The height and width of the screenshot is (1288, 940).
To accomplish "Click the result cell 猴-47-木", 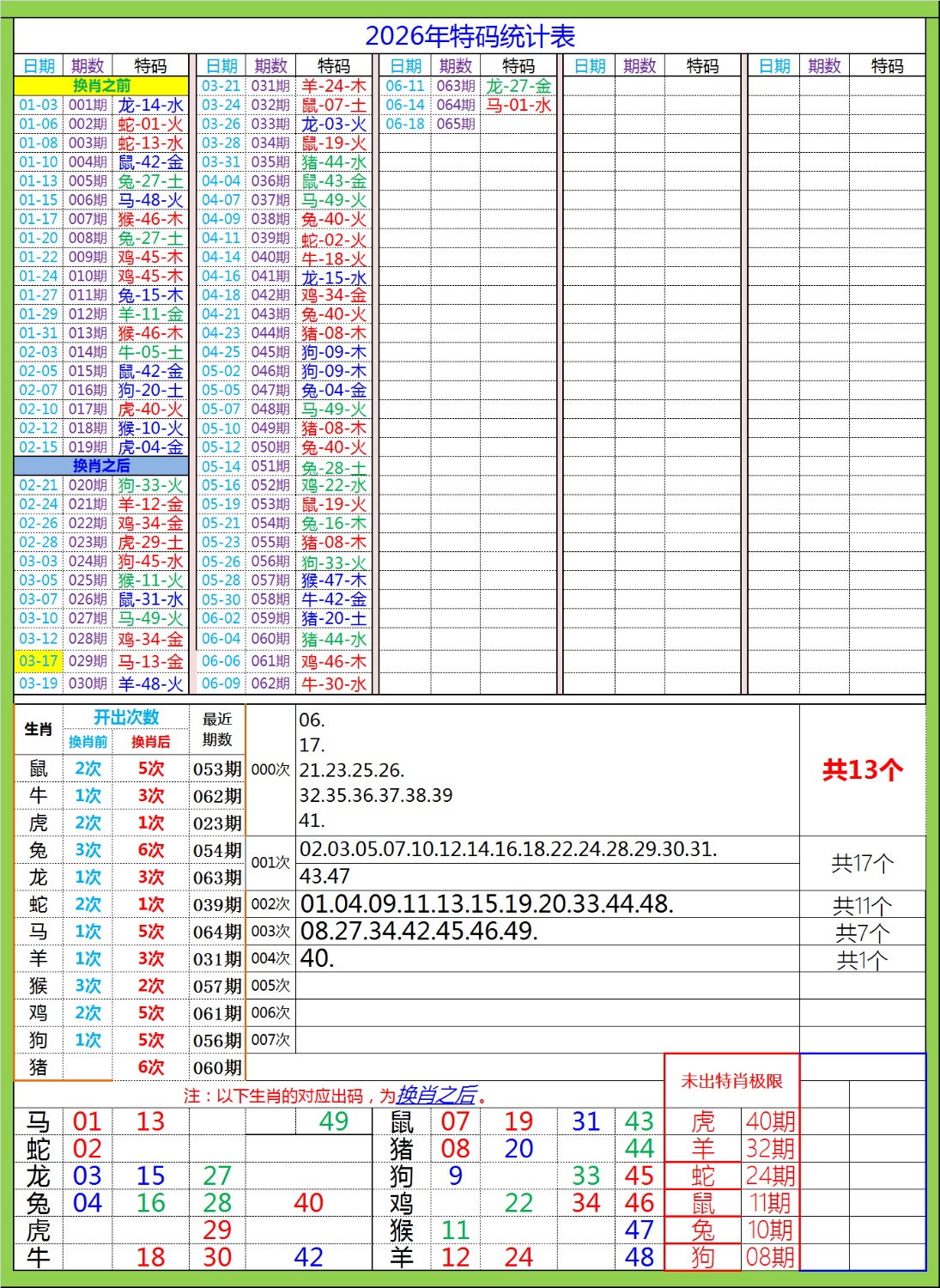I will click(334, 580).
